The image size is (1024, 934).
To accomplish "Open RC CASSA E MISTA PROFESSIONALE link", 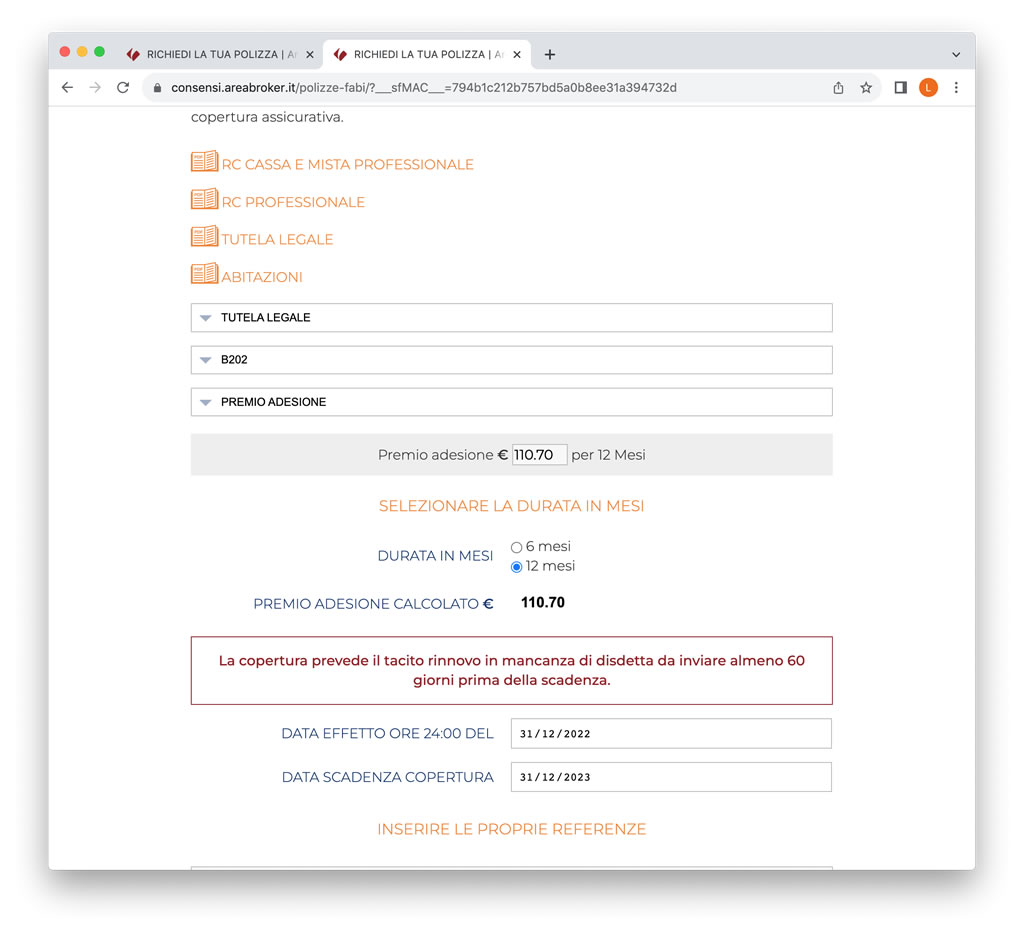I will (x=347, y=165).
